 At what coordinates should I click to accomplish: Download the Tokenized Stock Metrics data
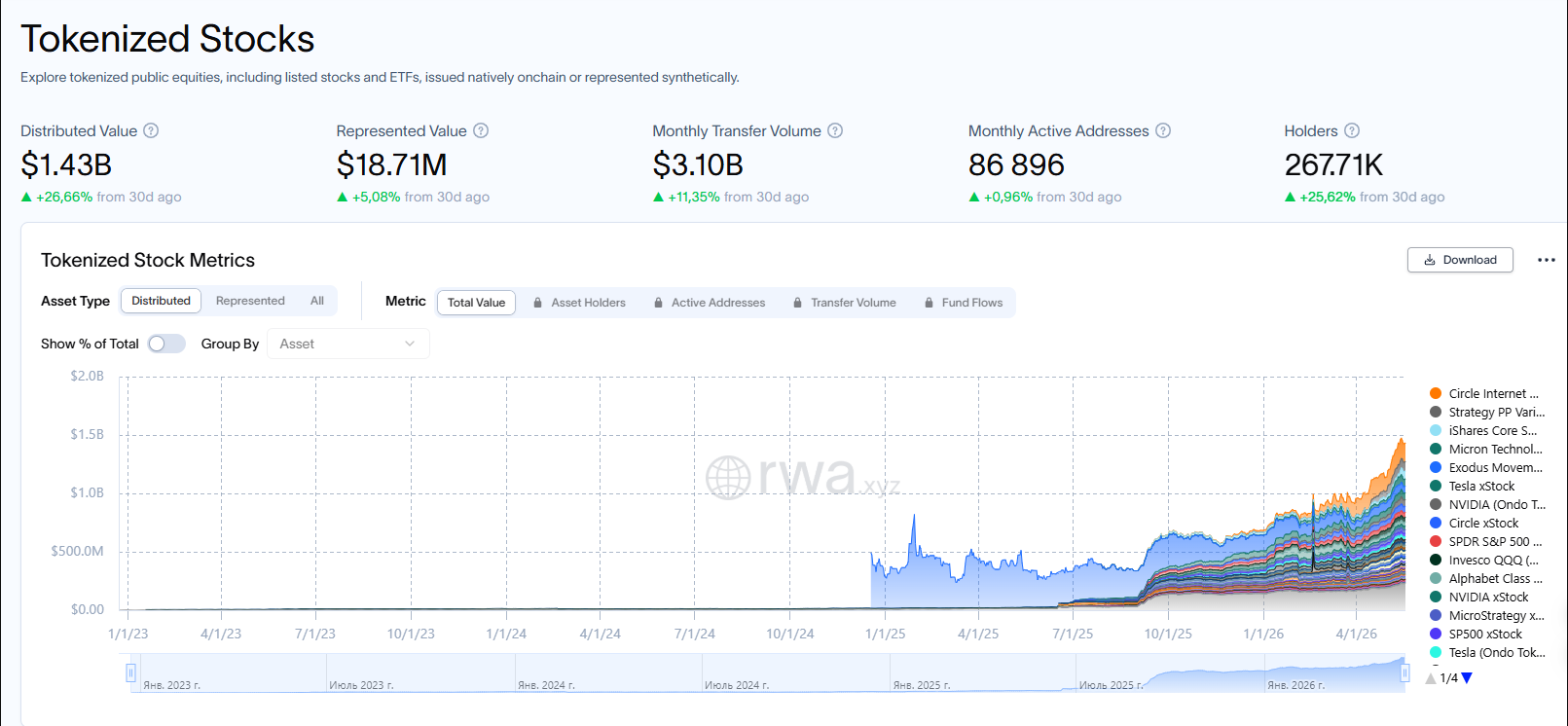pyautogui.click(x=1460, y=260)
